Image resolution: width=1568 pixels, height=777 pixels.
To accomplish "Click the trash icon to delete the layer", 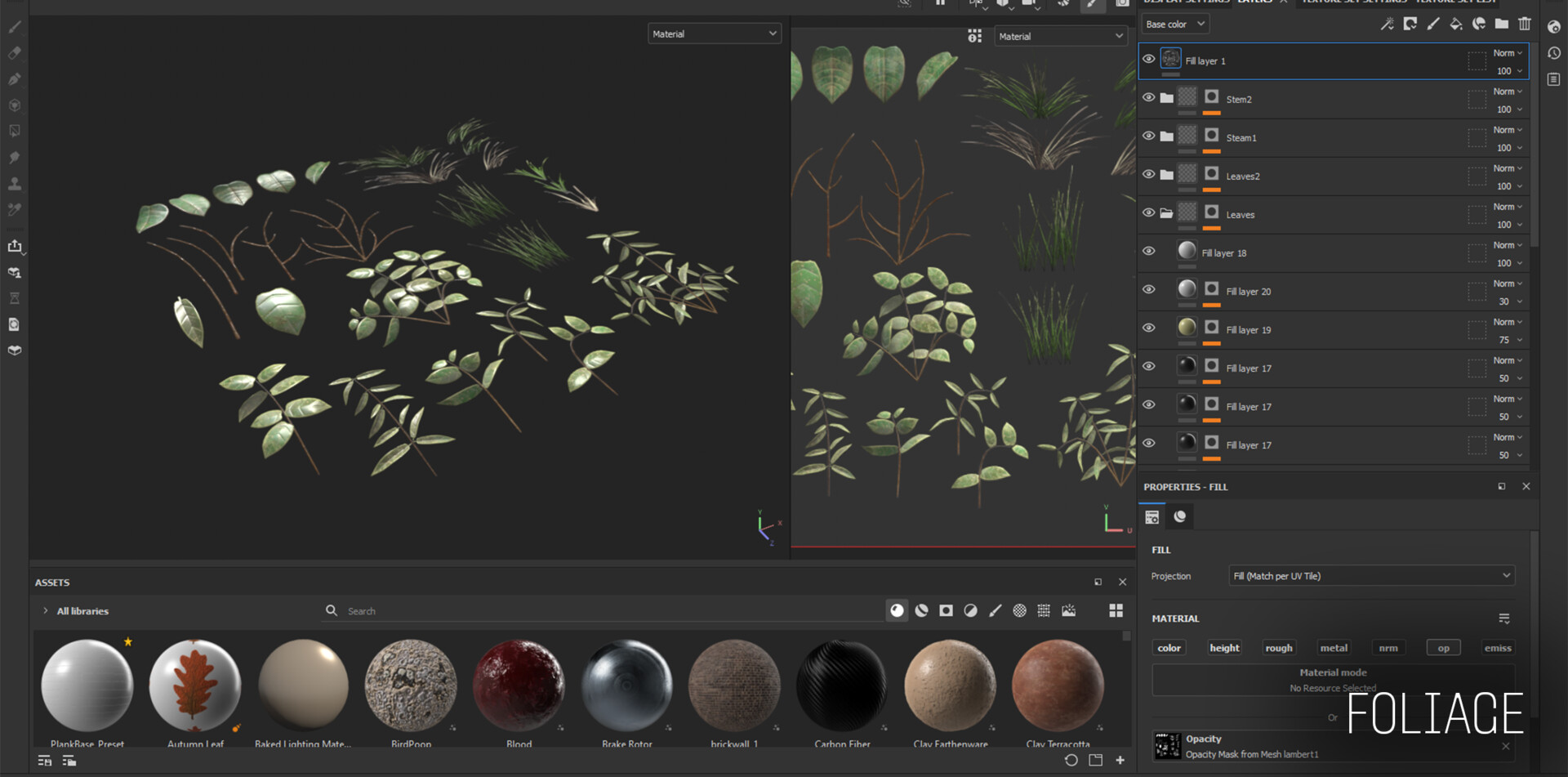I will (1524, 25).
